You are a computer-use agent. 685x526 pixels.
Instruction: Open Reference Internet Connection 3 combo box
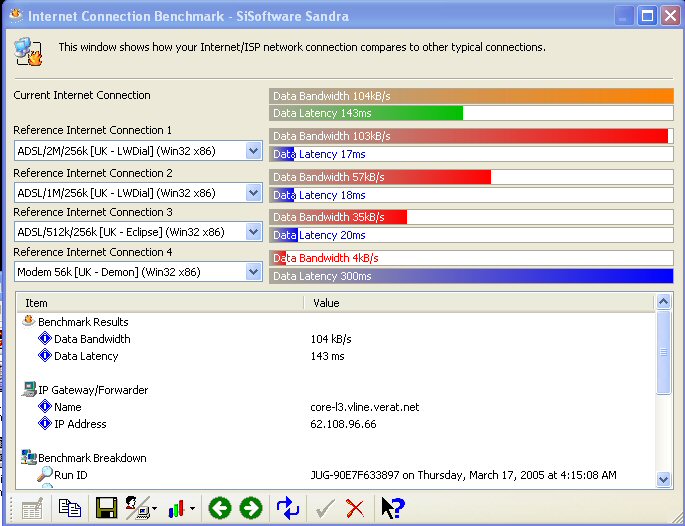click(x=252, y=232)
